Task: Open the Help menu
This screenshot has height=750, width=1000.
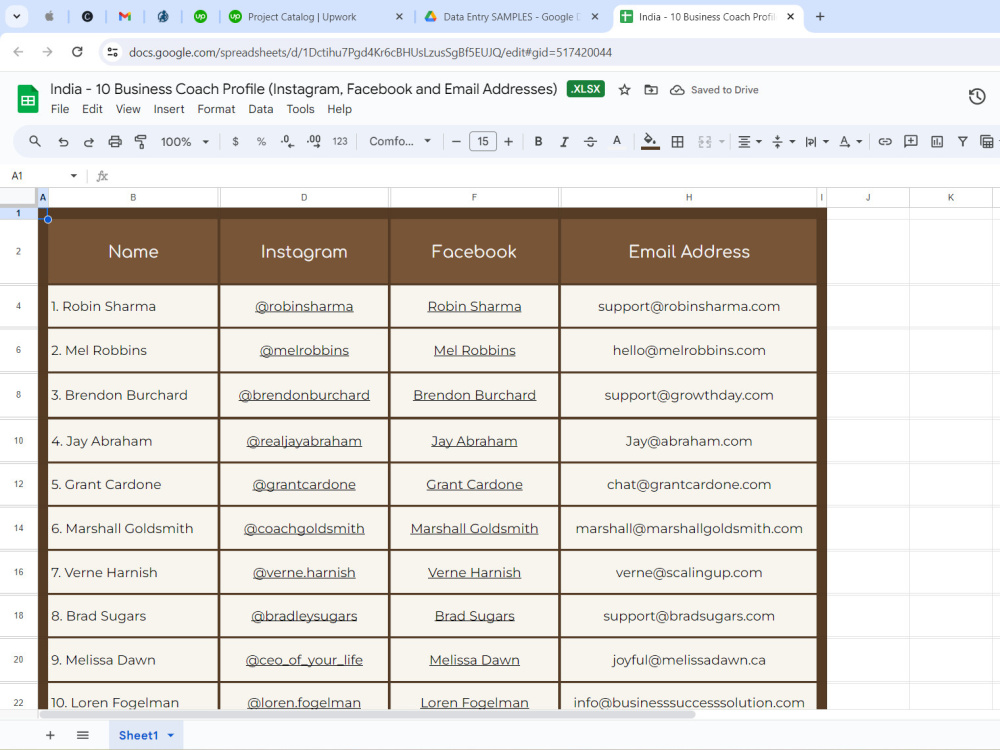Action: coord(339,109)
